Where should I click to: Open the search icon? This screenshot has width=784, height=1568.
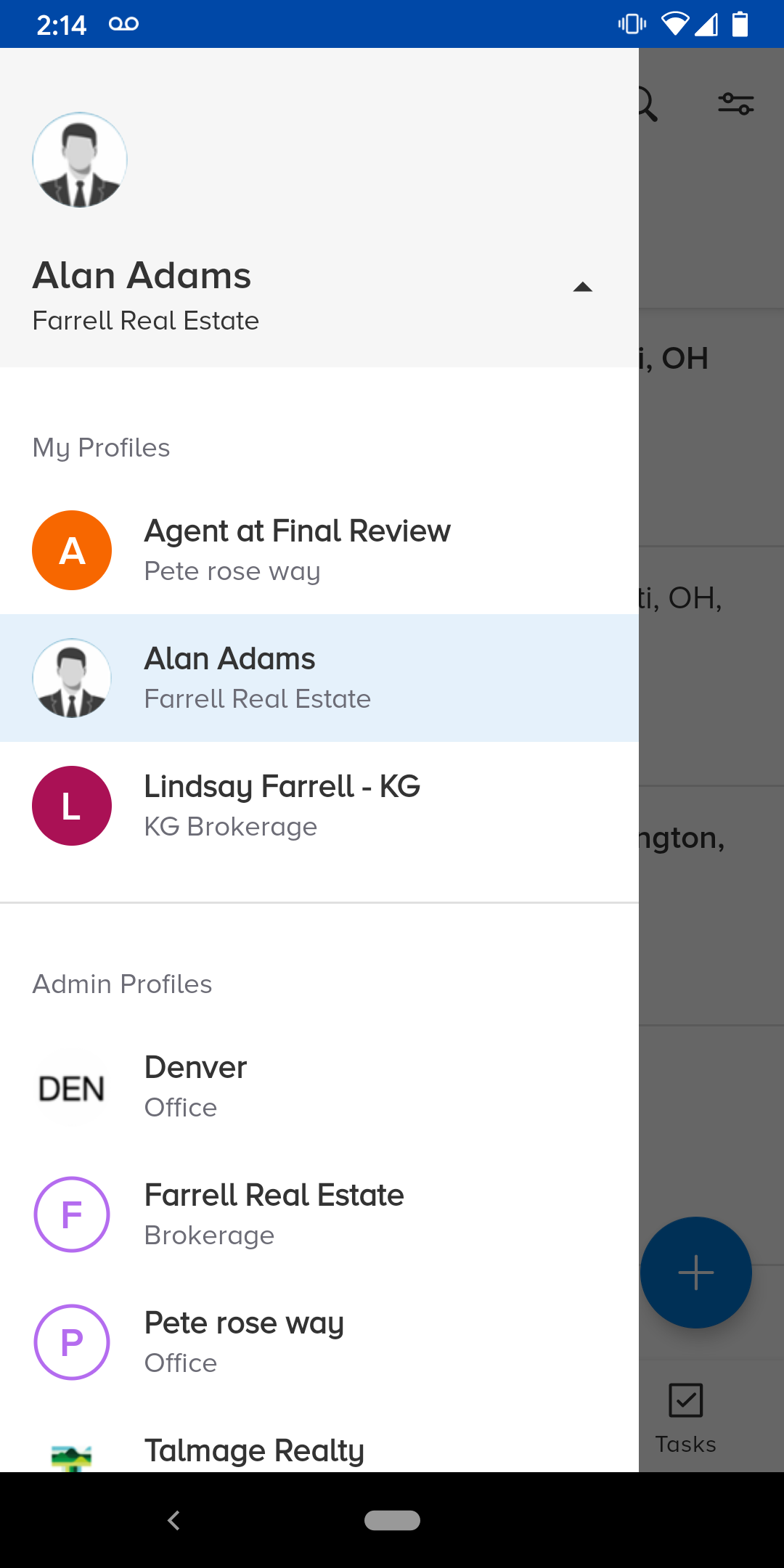pyautogui.click(x=645, y=104)
